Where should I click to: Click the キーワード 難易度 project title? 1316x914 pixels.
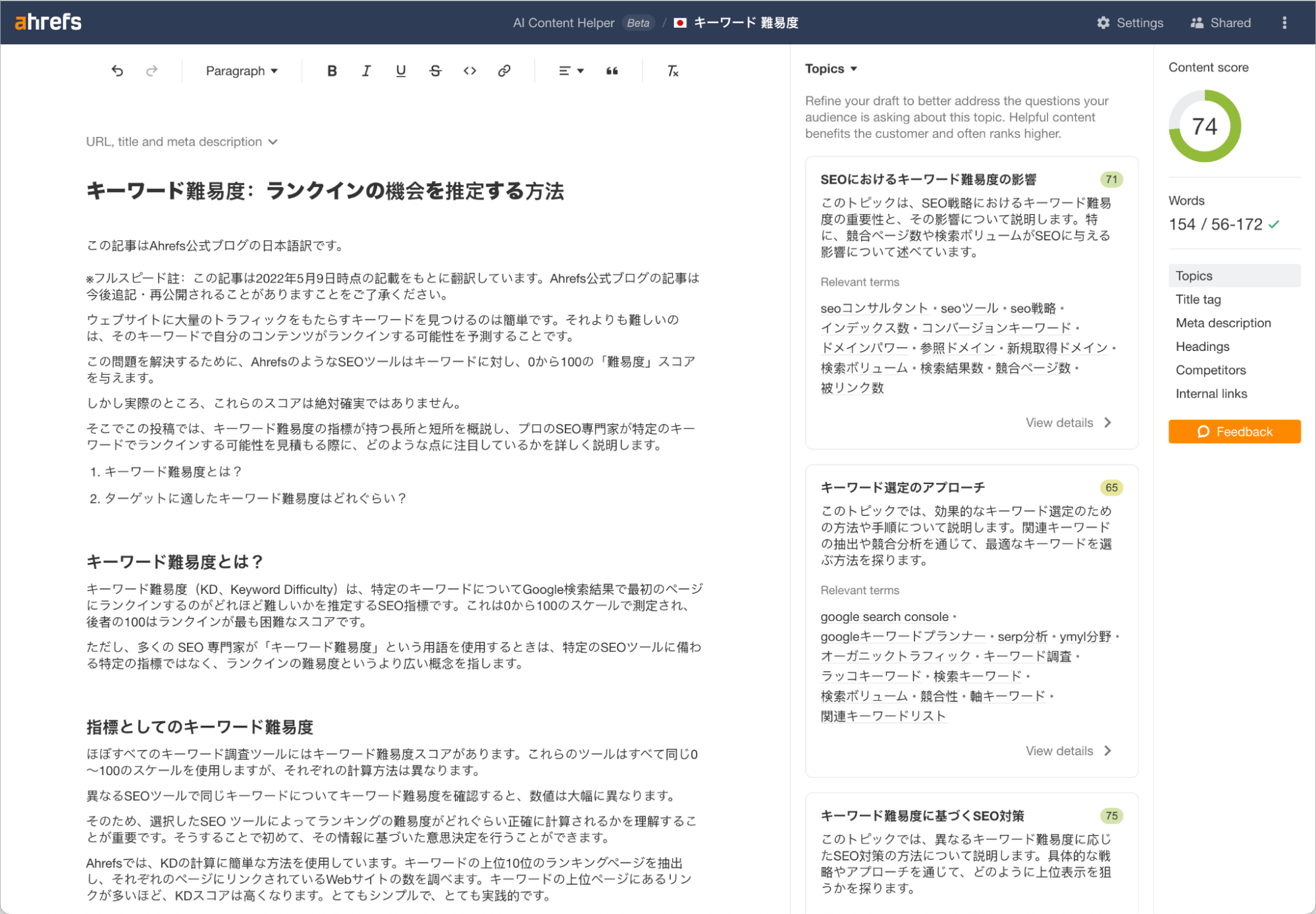pyautogui.click(x=746, y=23)
